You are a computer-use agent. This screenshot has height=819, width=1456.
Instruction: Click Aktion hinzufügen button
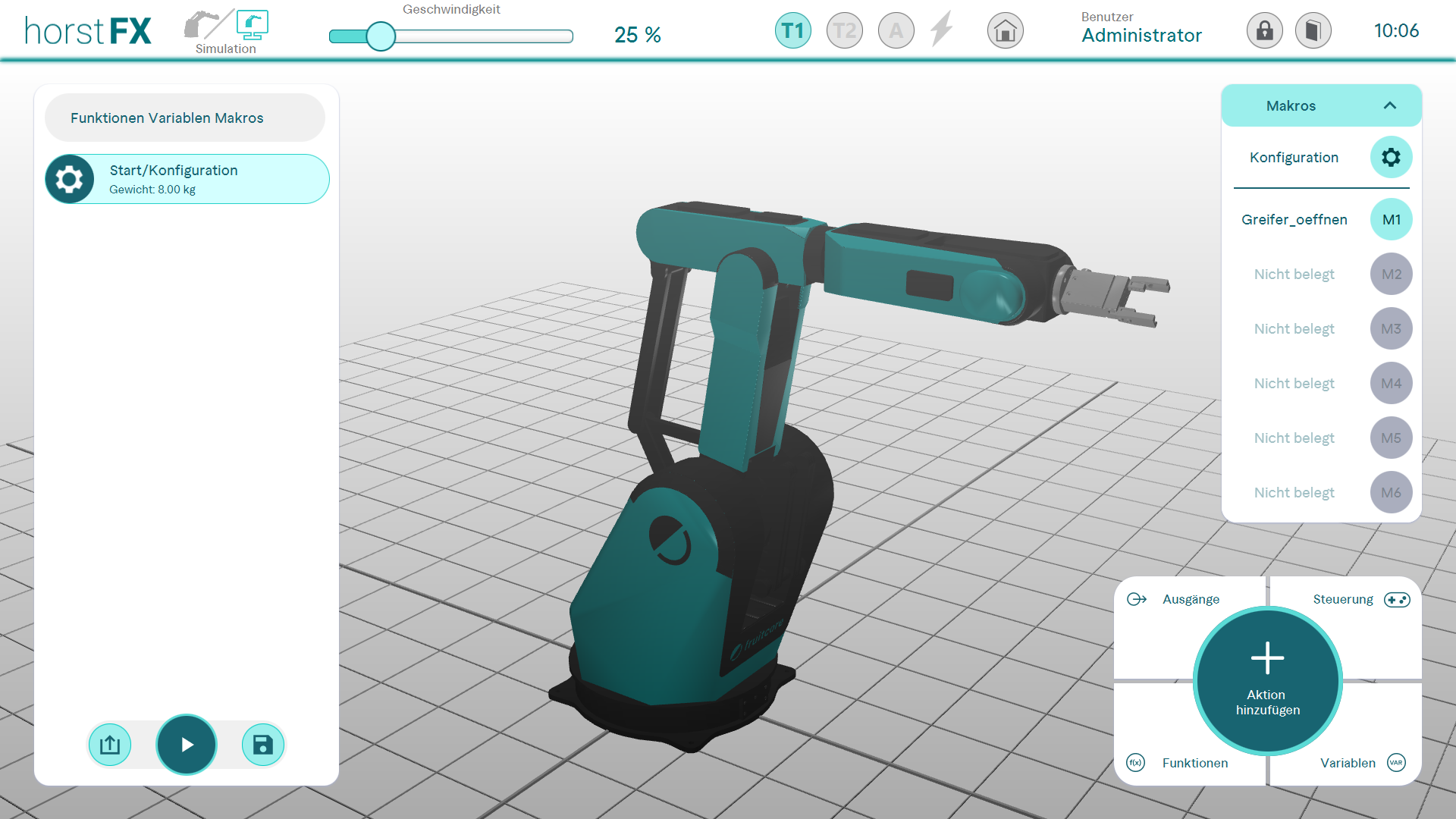pos(1267,680)
